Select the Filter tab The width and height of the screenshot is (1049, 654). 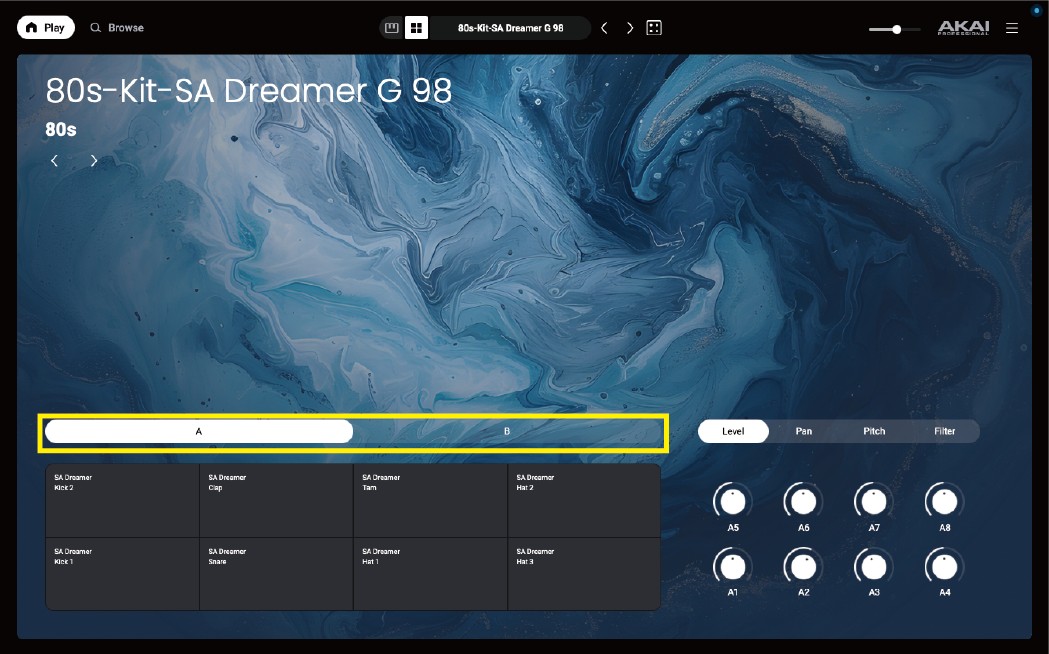click(944, 431)
